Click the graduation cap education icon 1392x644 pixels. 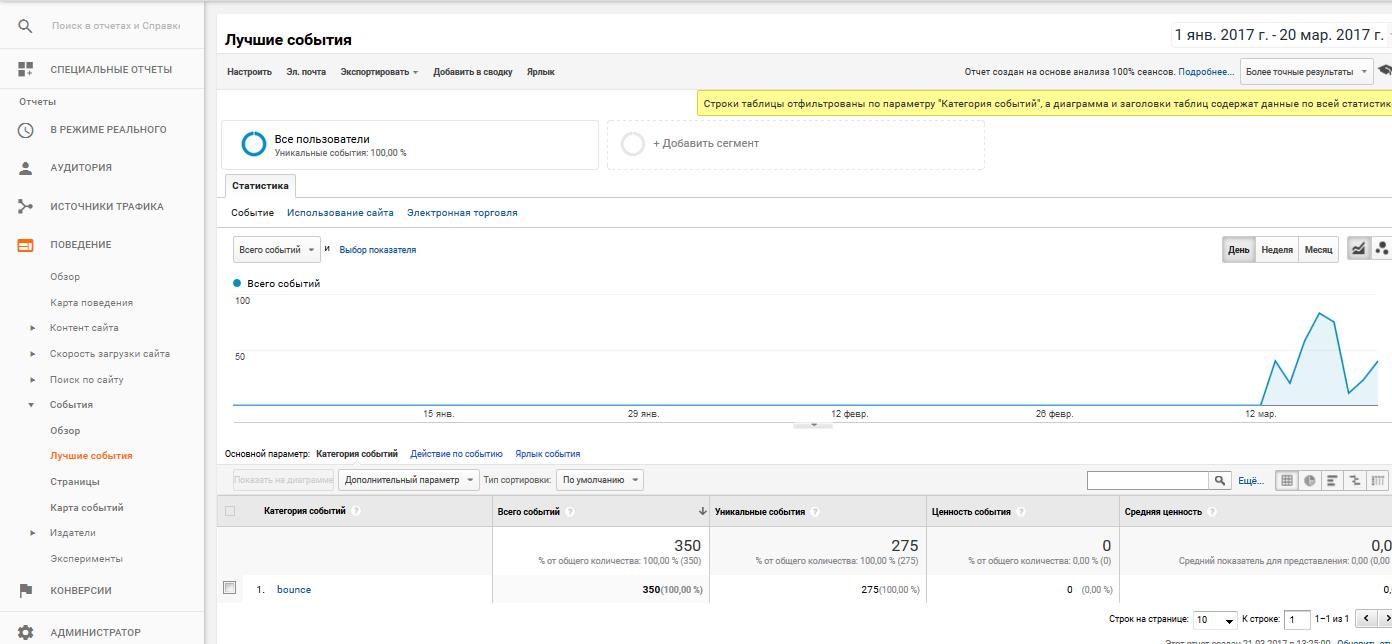tap(1385, 71)
